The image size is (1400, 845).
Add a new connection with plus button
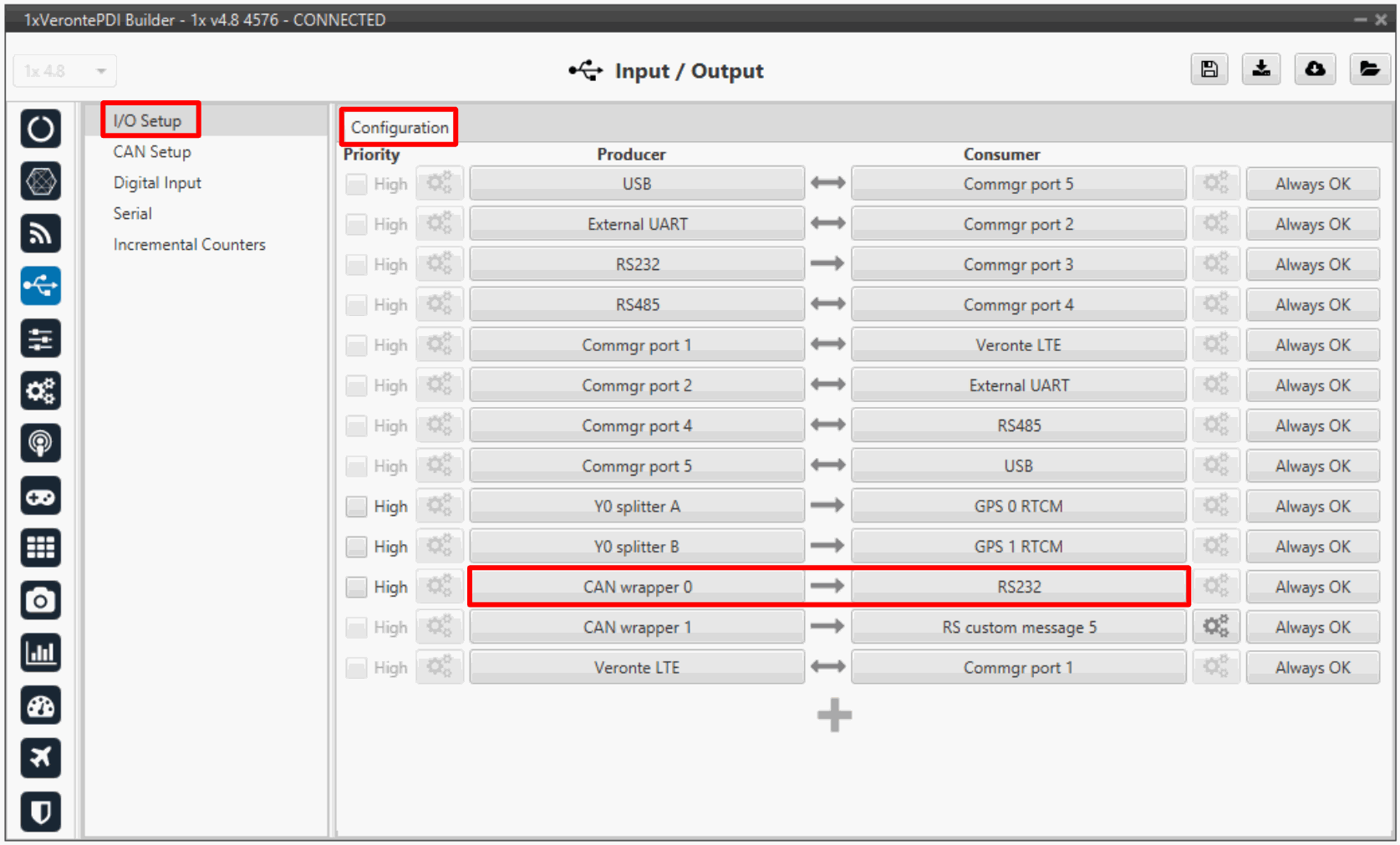(x=834, y=715)
